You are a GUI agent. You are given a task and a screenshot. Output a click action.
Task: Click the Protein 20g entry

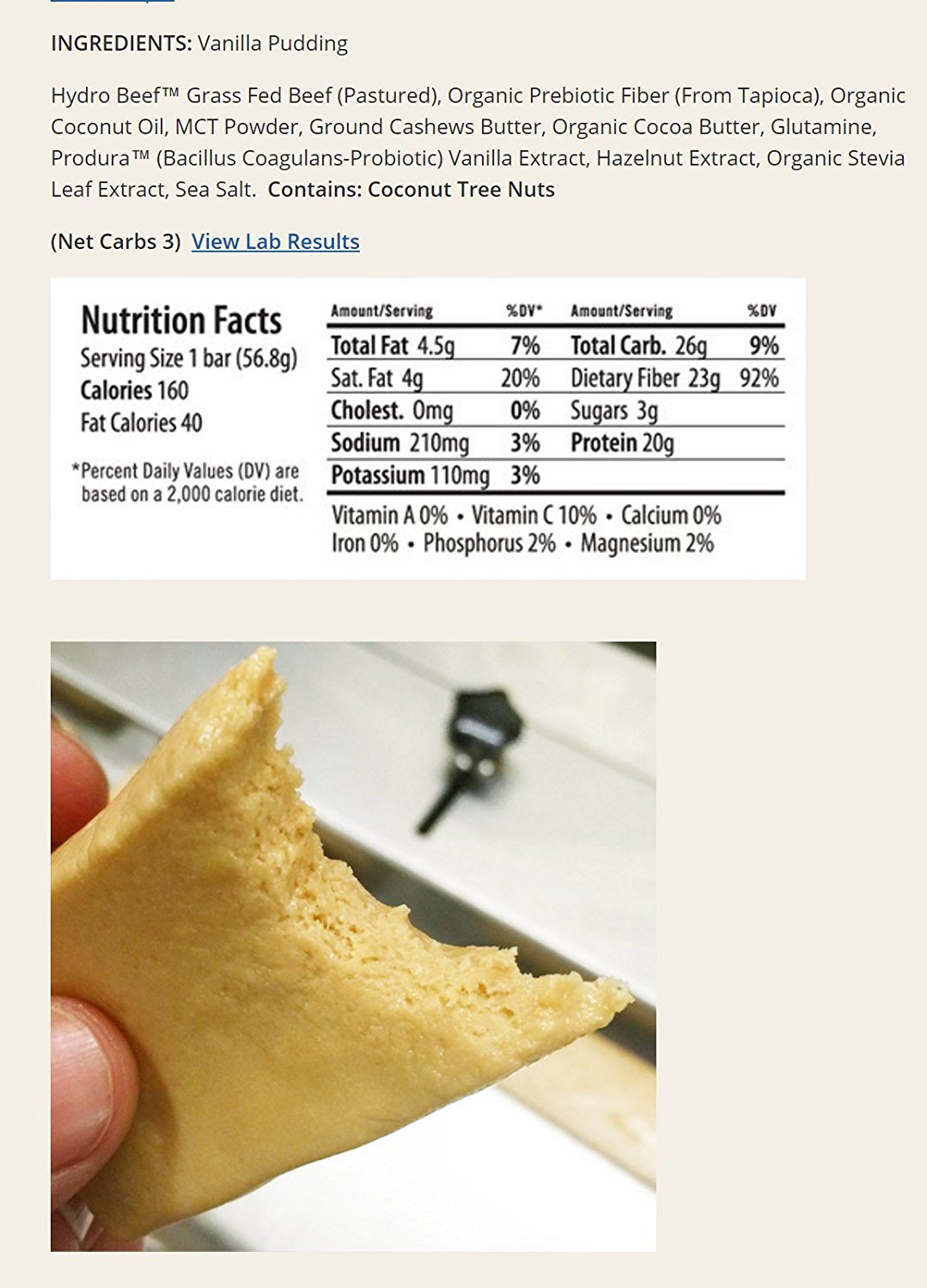(x=622, y=443)
